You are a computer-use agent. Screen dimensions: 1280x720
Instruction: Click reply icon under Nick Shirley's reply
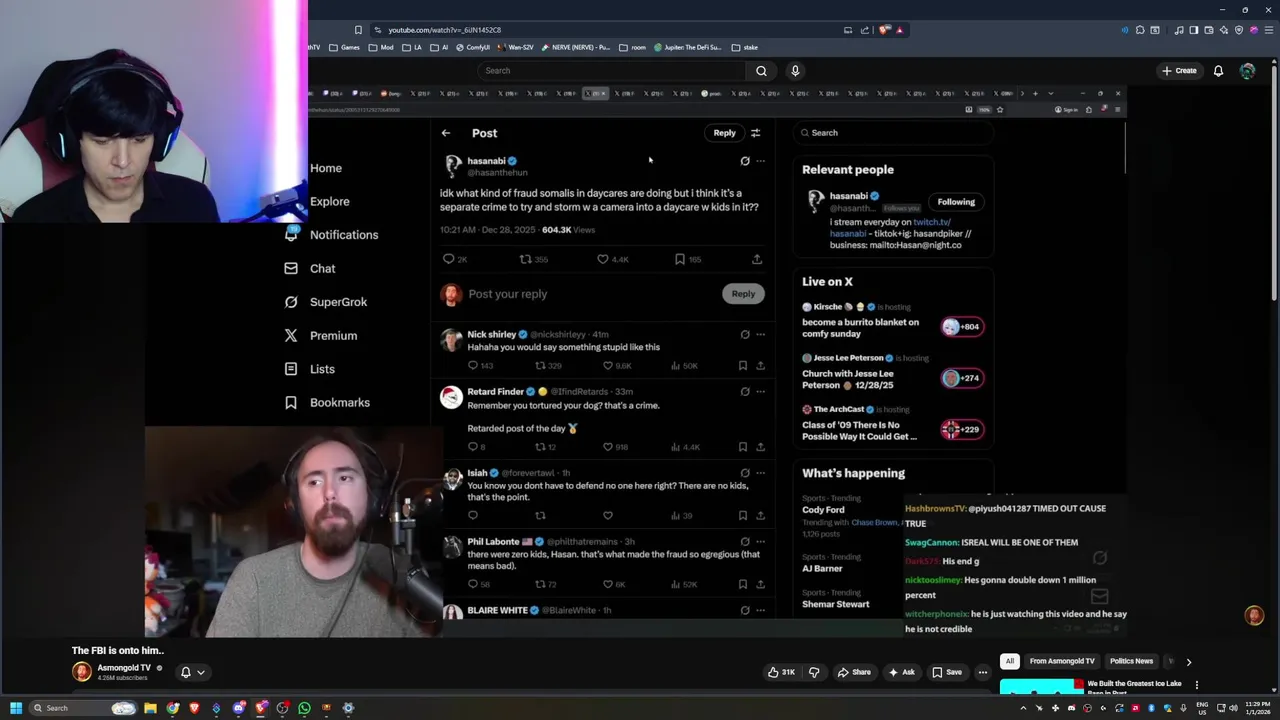click(x=473, y=366)
